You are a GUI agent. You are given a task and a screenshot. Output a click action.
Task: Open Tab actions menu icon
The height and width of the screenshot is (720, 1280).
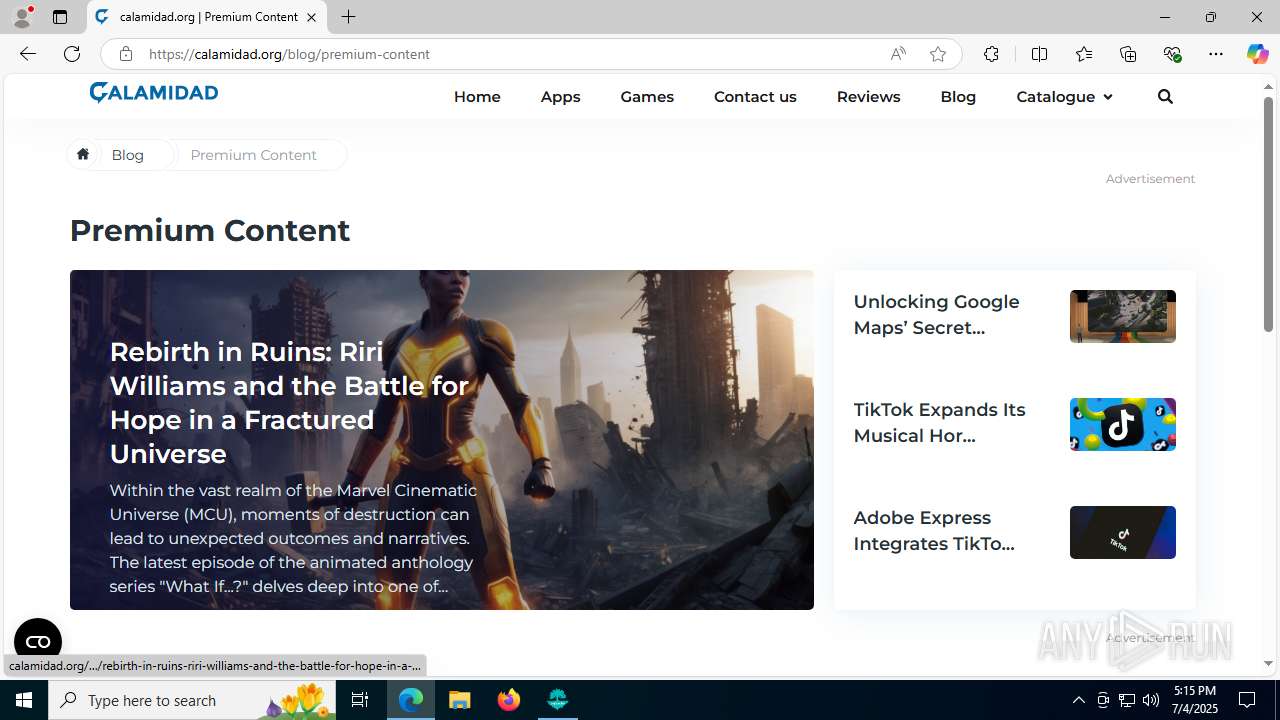(x=60, y=17)
